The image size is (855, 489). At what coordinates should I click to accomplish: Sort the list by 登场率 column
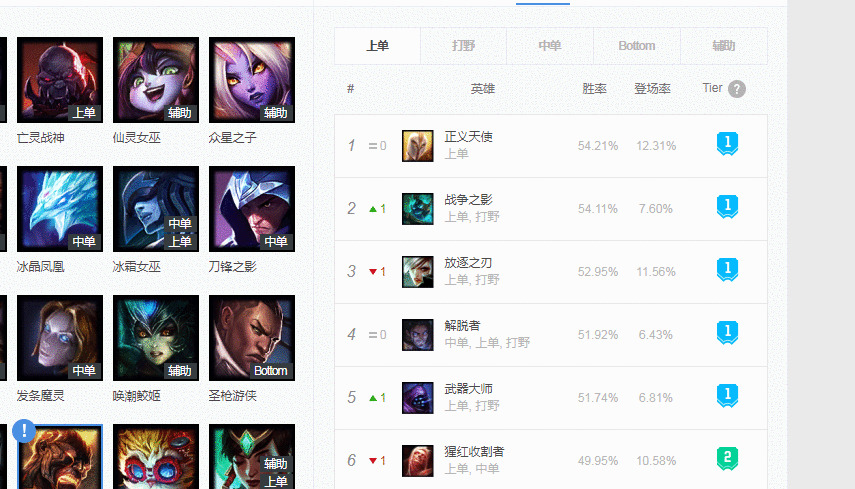click(652, 88)
